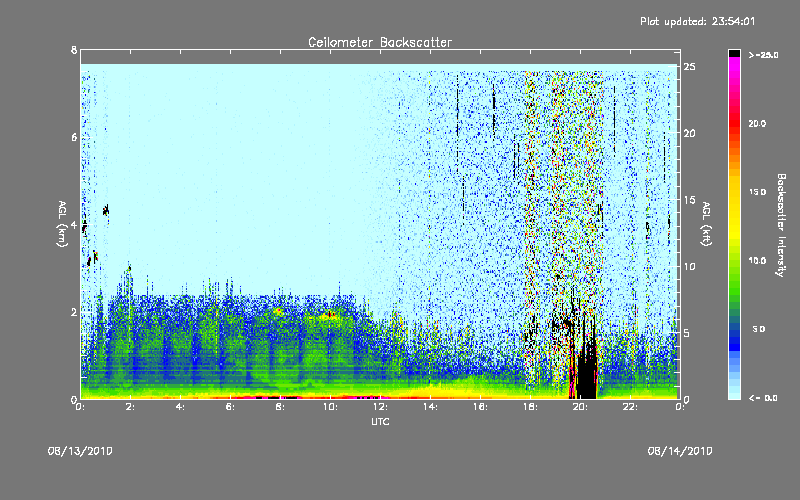This screenshot has width=800, height=500.
Task: Click the '10.0' colorbar tick label
Action: 757,261
